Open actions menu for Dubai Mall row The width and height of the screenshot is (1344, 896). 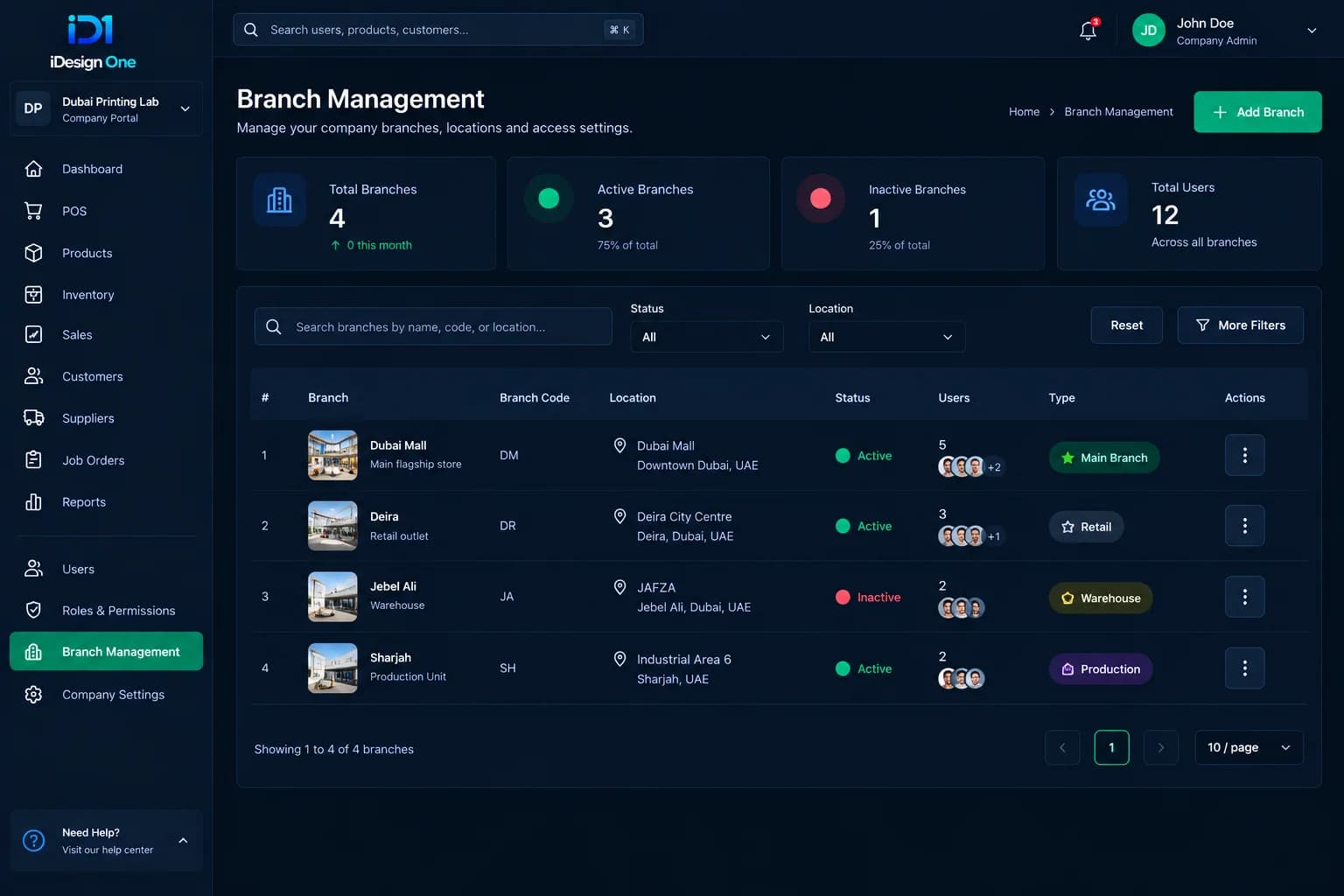1244,455
